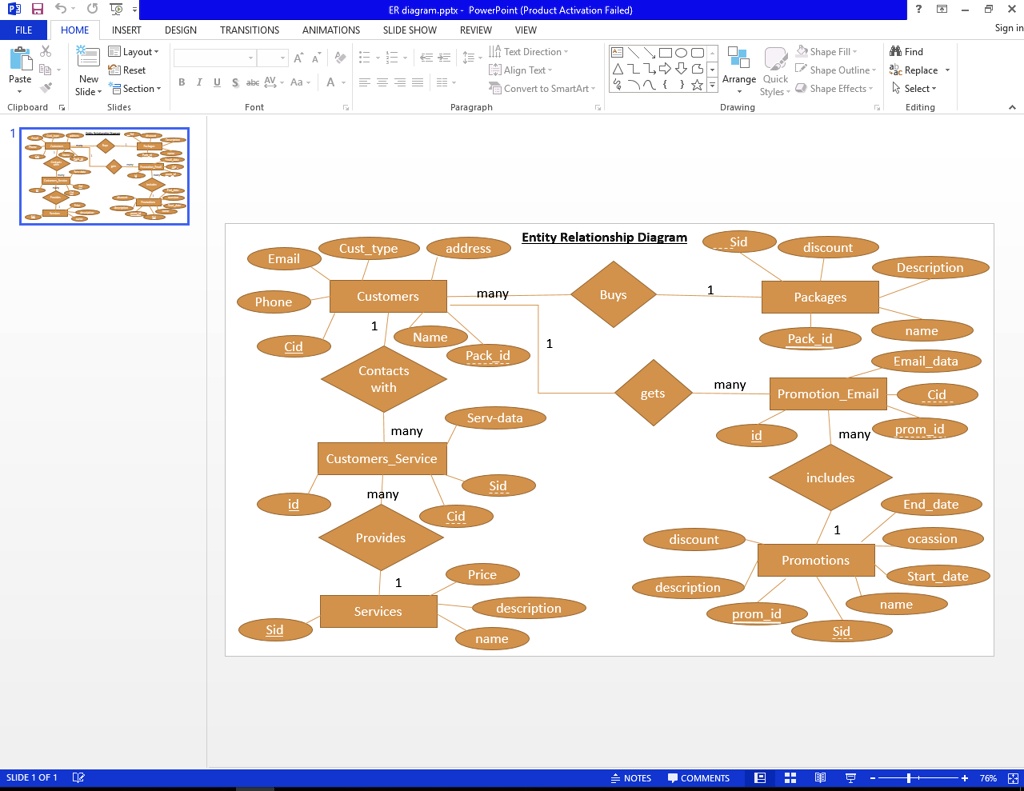Screen dimensions: 1024x791
Task: Toggle Center alignment
Action: pyautogui.click(x=382, y=82)
